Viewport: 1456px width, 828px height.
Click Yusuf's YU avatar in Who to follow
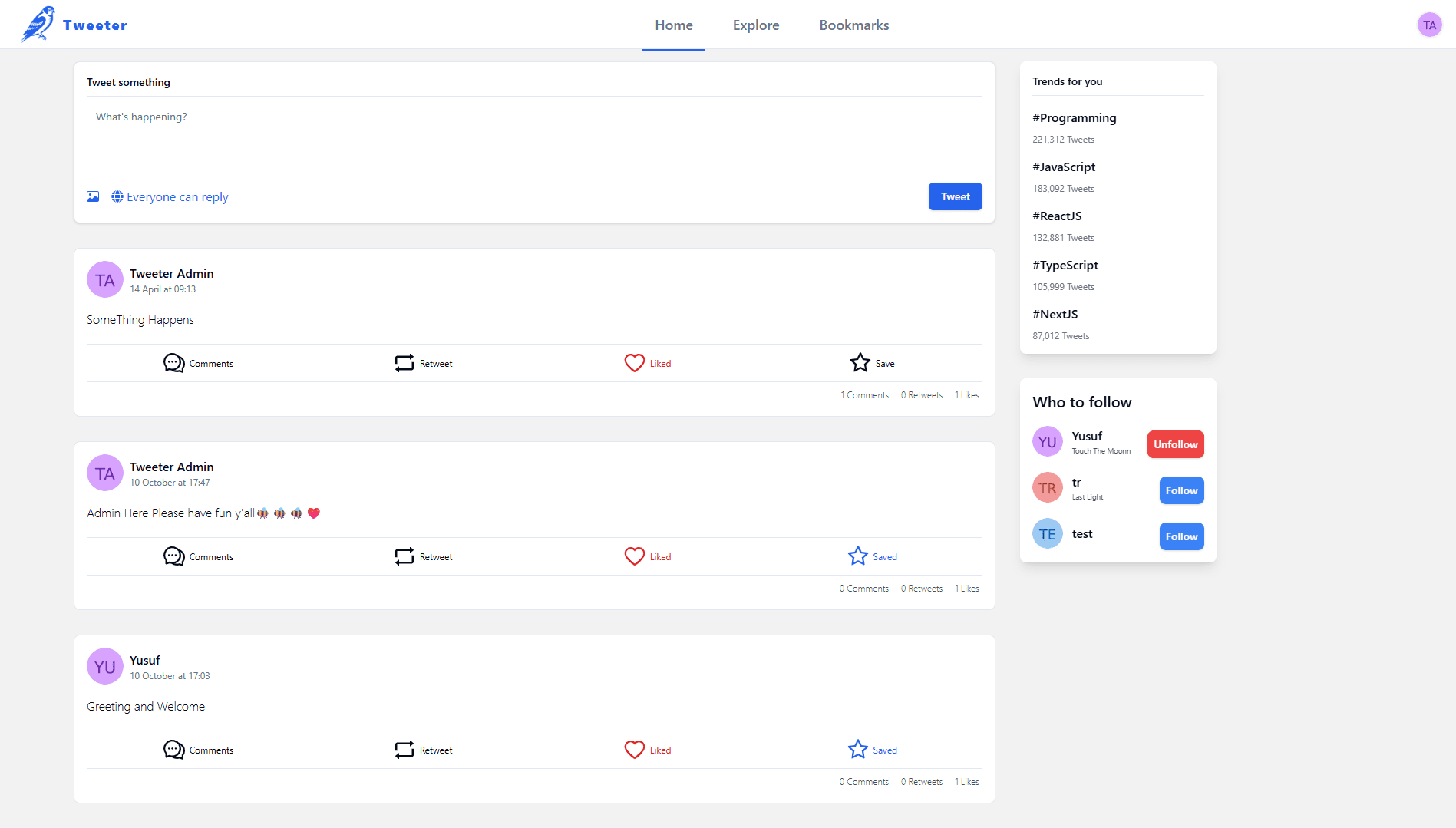[1047, 442]
